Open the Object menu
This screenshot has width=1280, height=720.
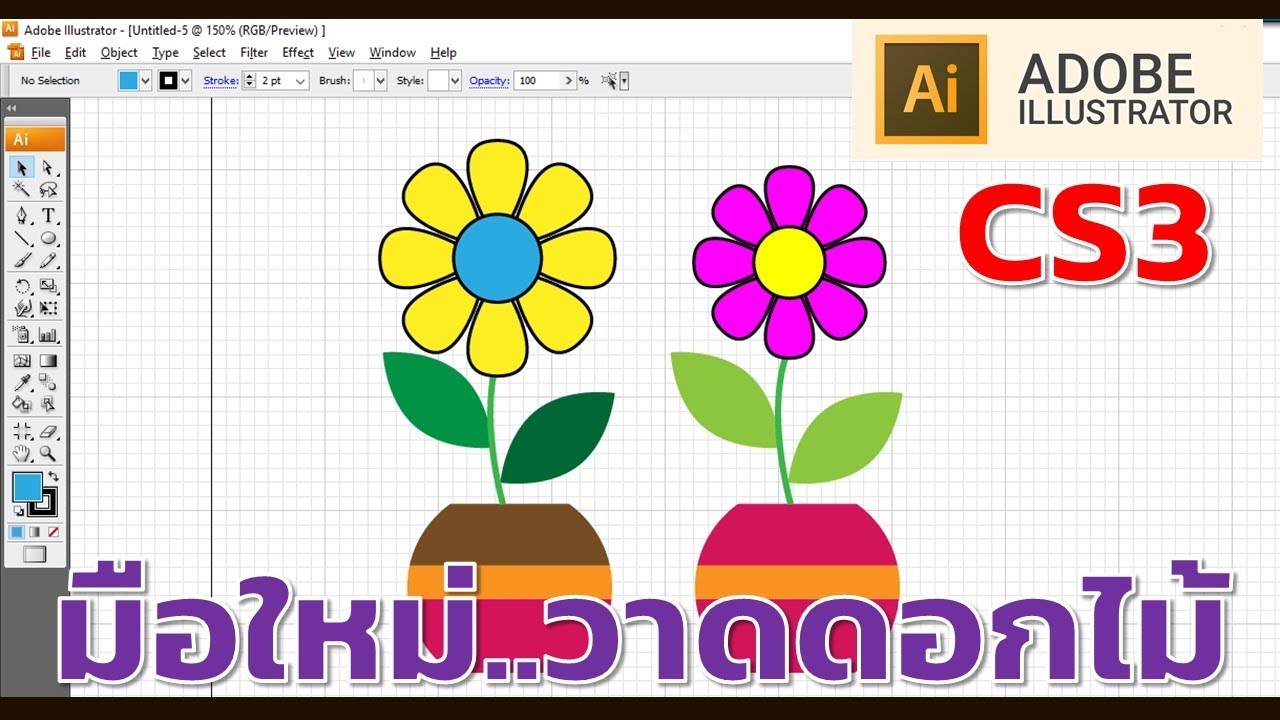(x=119, y=53)
